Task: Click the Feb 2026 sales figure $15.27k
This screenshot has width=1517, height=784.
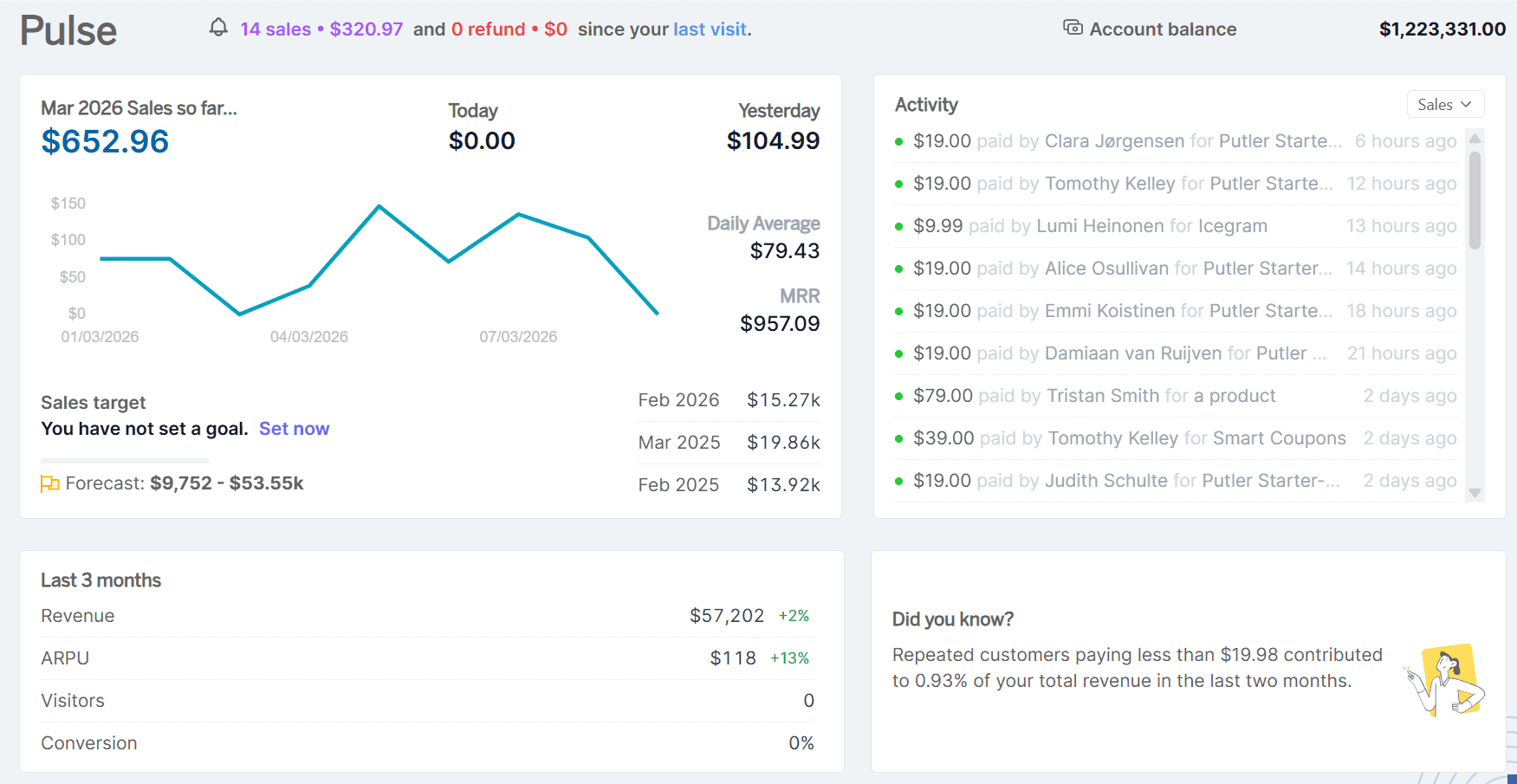Action: pyautogui.click(x=783, y=399)
